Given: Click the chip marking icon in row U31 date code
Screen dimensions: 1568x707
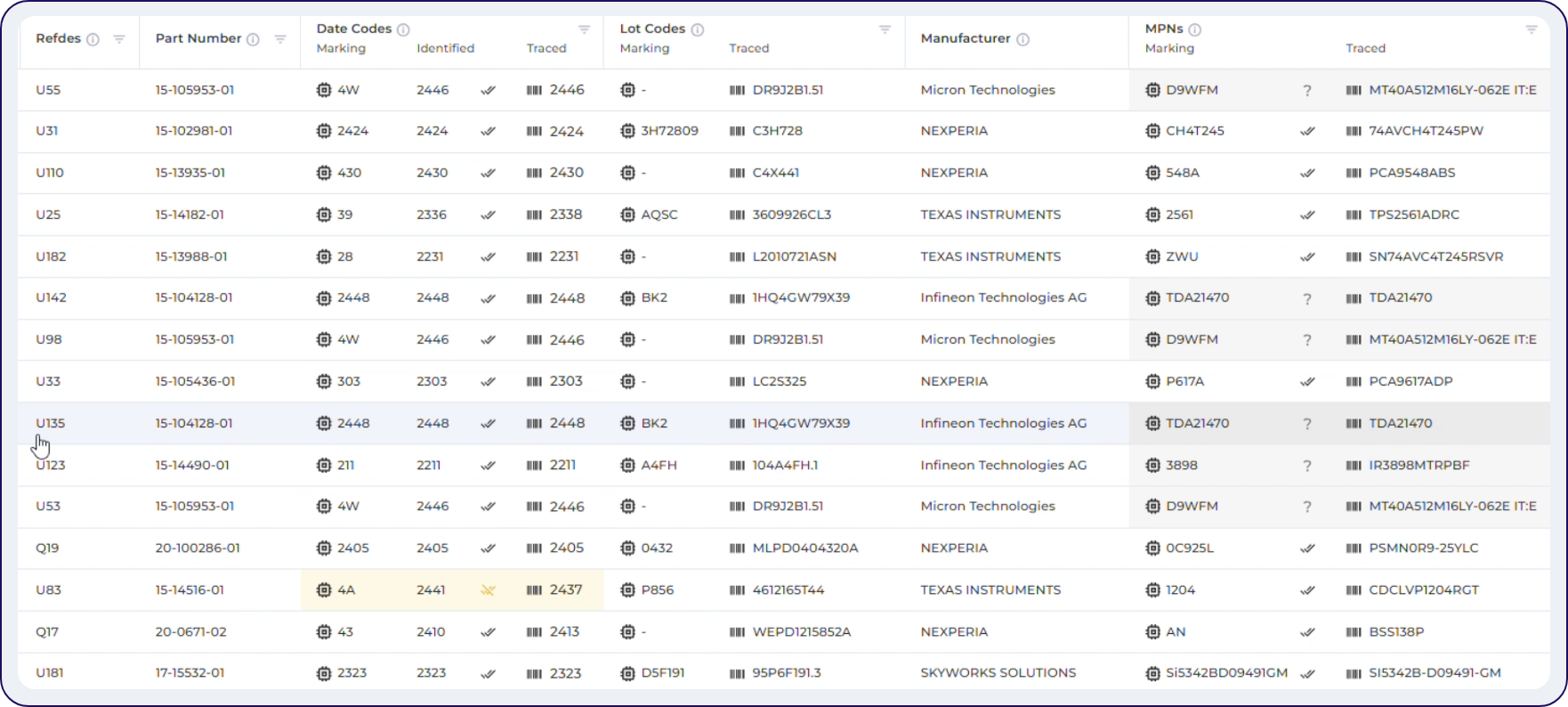Looking at the screenshot, I should point(324,132).
